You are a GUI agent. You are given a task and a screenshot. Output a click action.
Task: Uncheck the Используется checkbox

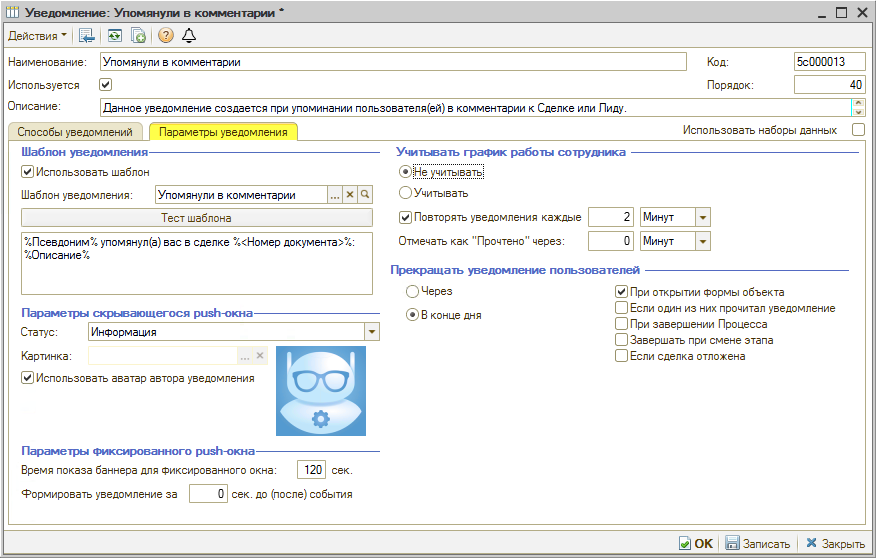point(106,85)
